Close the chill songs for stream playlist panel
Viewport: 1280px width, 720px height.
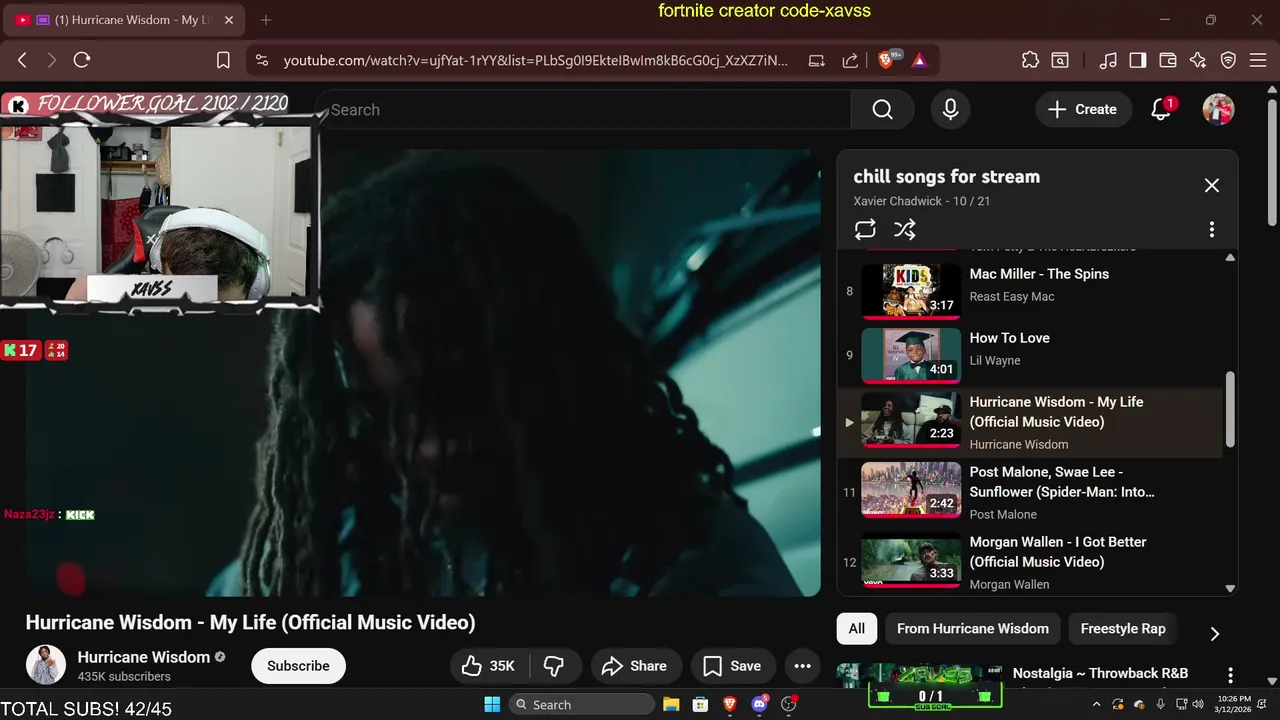pyautogui.click(x=1212, y=185)
